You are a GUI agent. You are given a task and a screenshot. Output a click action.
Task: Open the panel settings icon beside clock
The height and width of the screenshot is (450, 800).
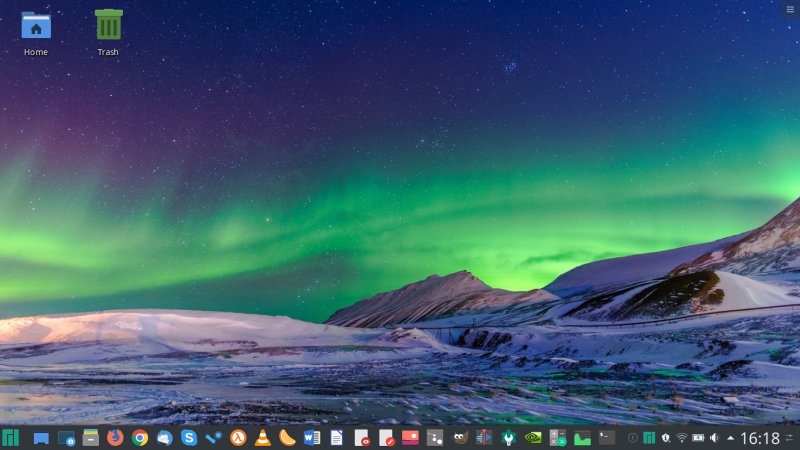click(x=790, y=438)
